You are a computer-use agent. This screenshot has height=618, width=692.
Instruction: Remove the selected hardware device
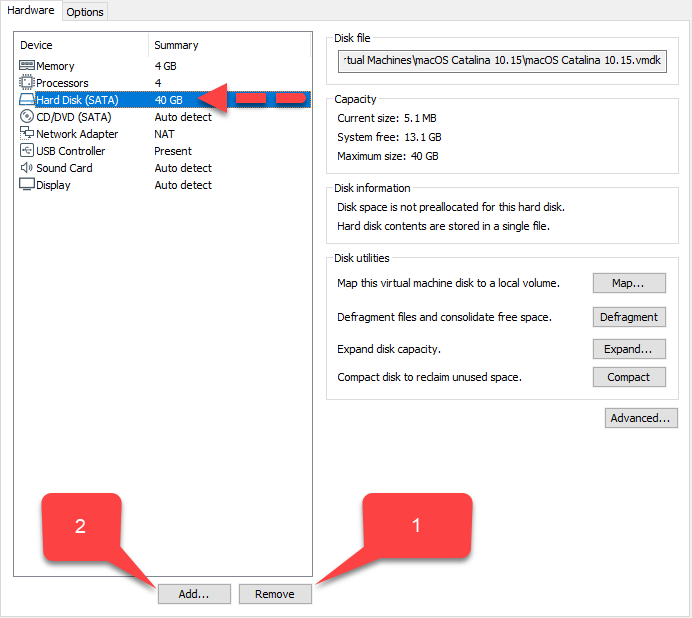tap(275, 594)
